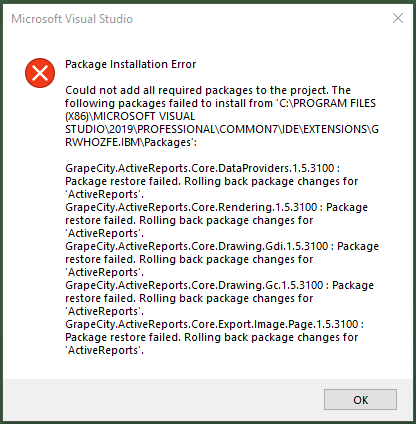Screen dimensions: 416x424
Task: Click the RWHOZFE.IBM\Packages text
Action: 131,142
